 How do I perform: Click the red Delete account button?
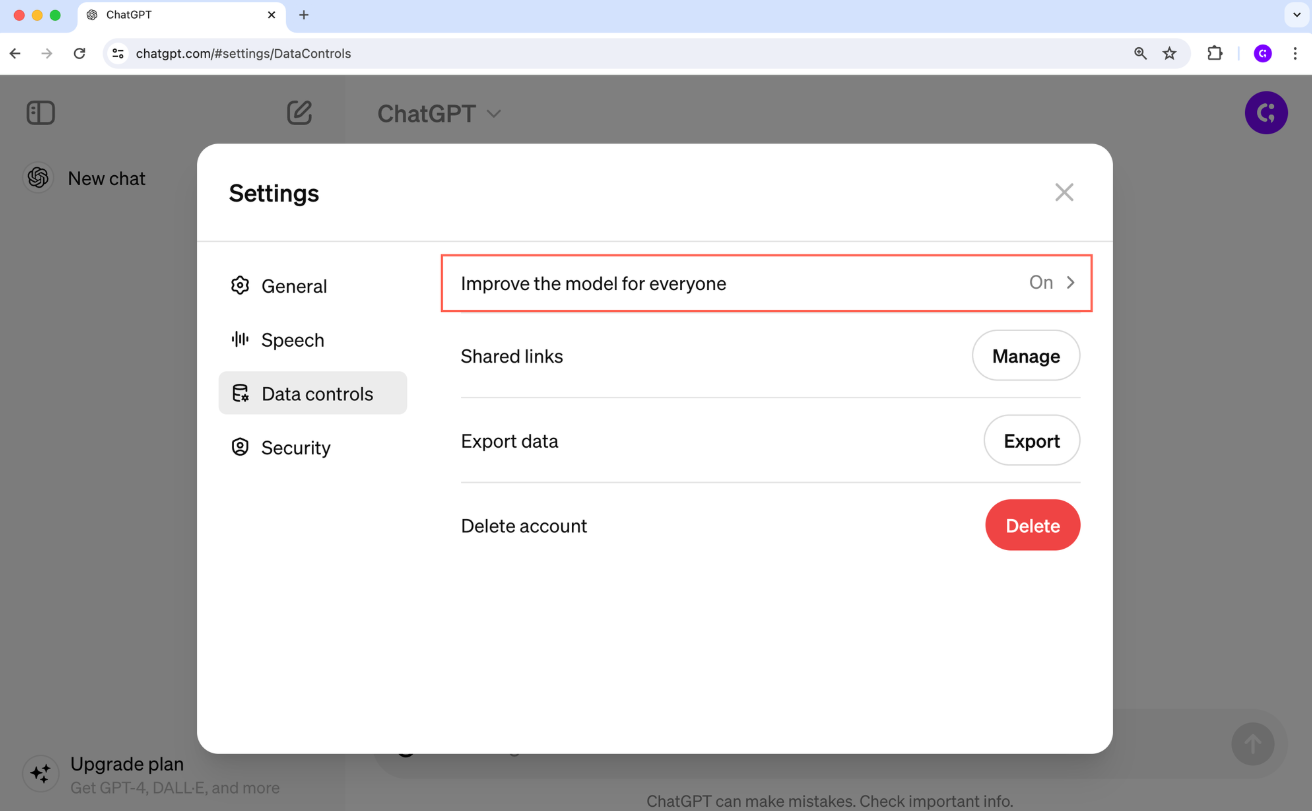[1033, 525]
